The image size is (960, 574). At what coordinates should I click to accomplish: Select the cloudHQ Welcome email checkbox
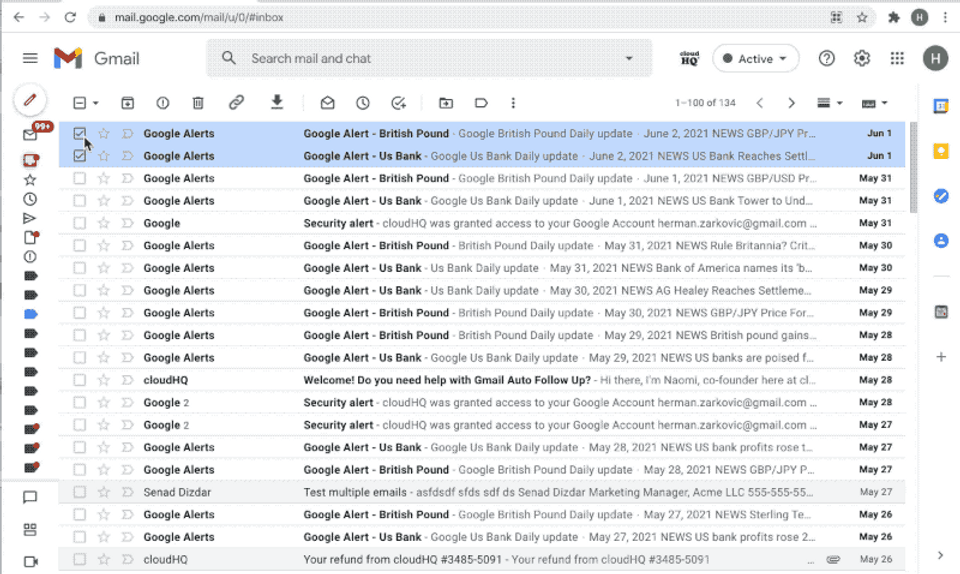[x=79, y=380]
